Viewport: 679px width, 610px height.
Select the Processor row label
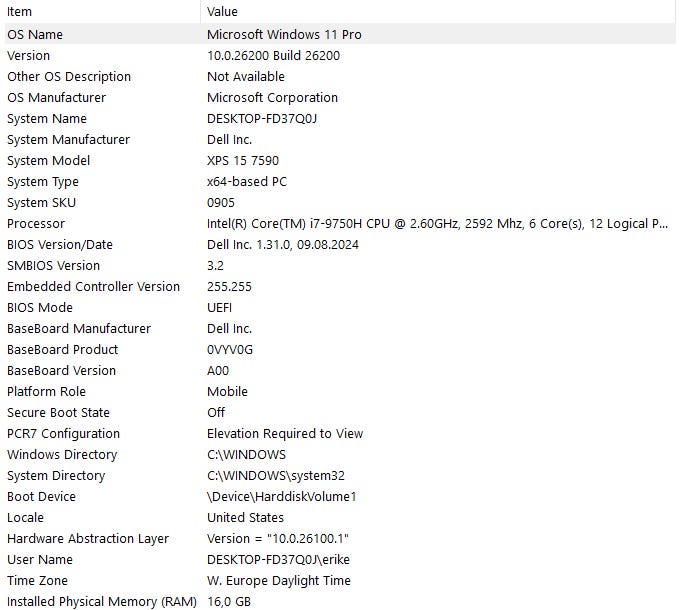[x=36, y=223]
